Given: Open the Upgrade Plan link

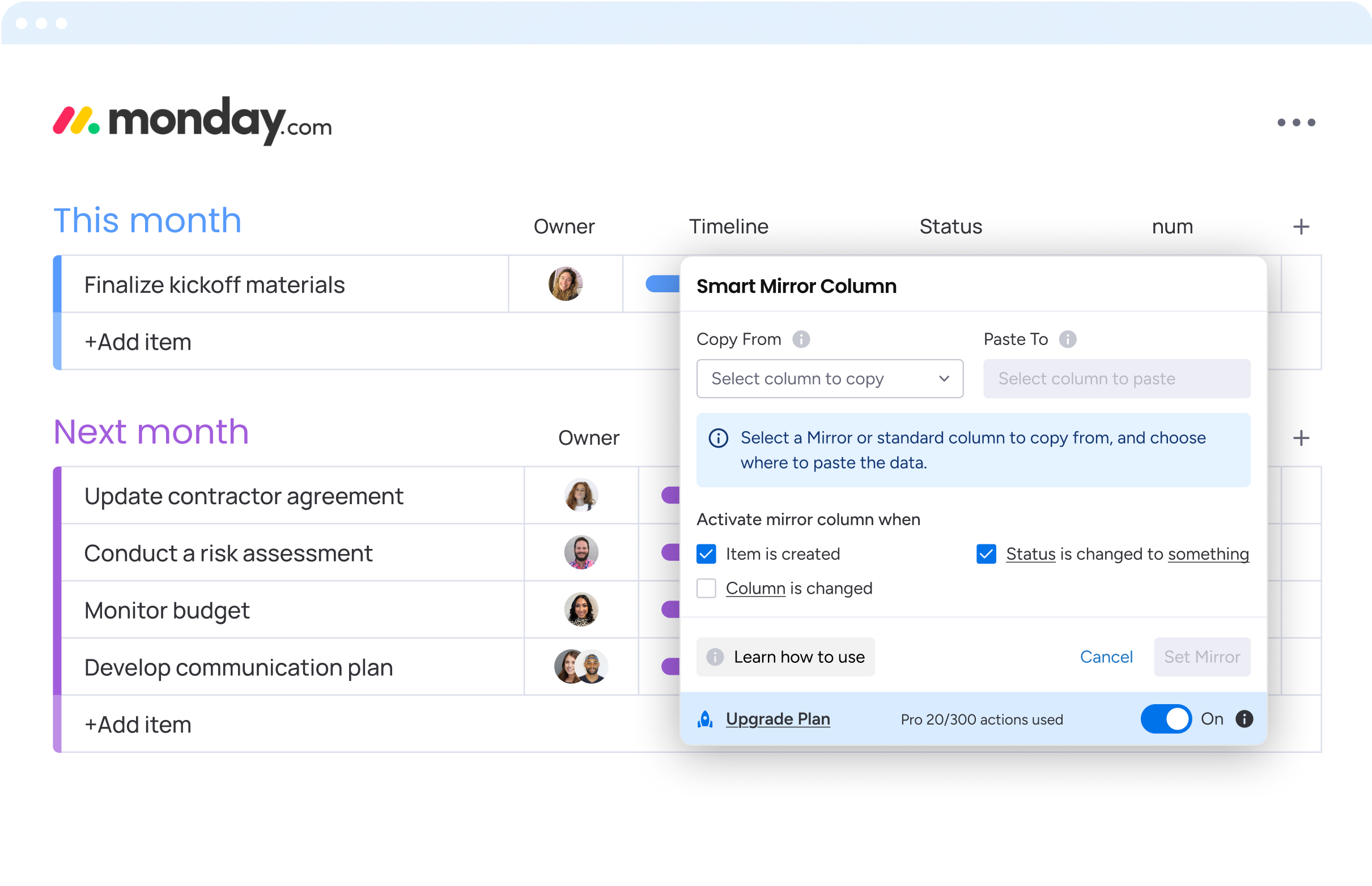Looking at the screenshot, I should (x=778, y=719).
